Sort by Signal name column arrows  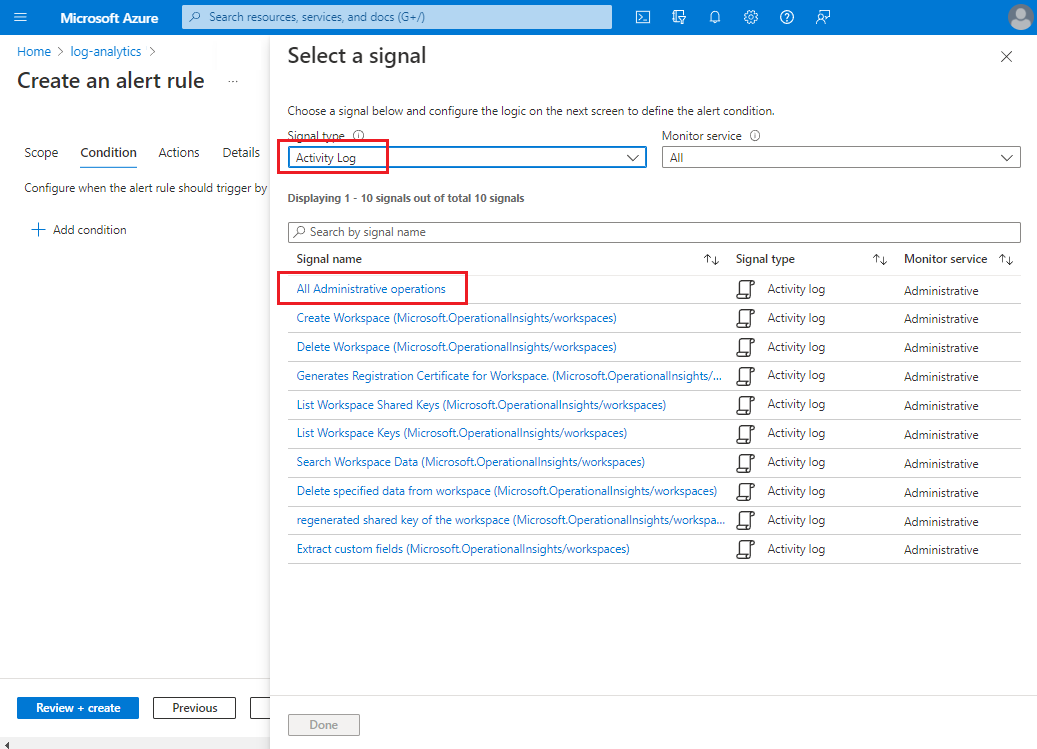tap(712, 259)
